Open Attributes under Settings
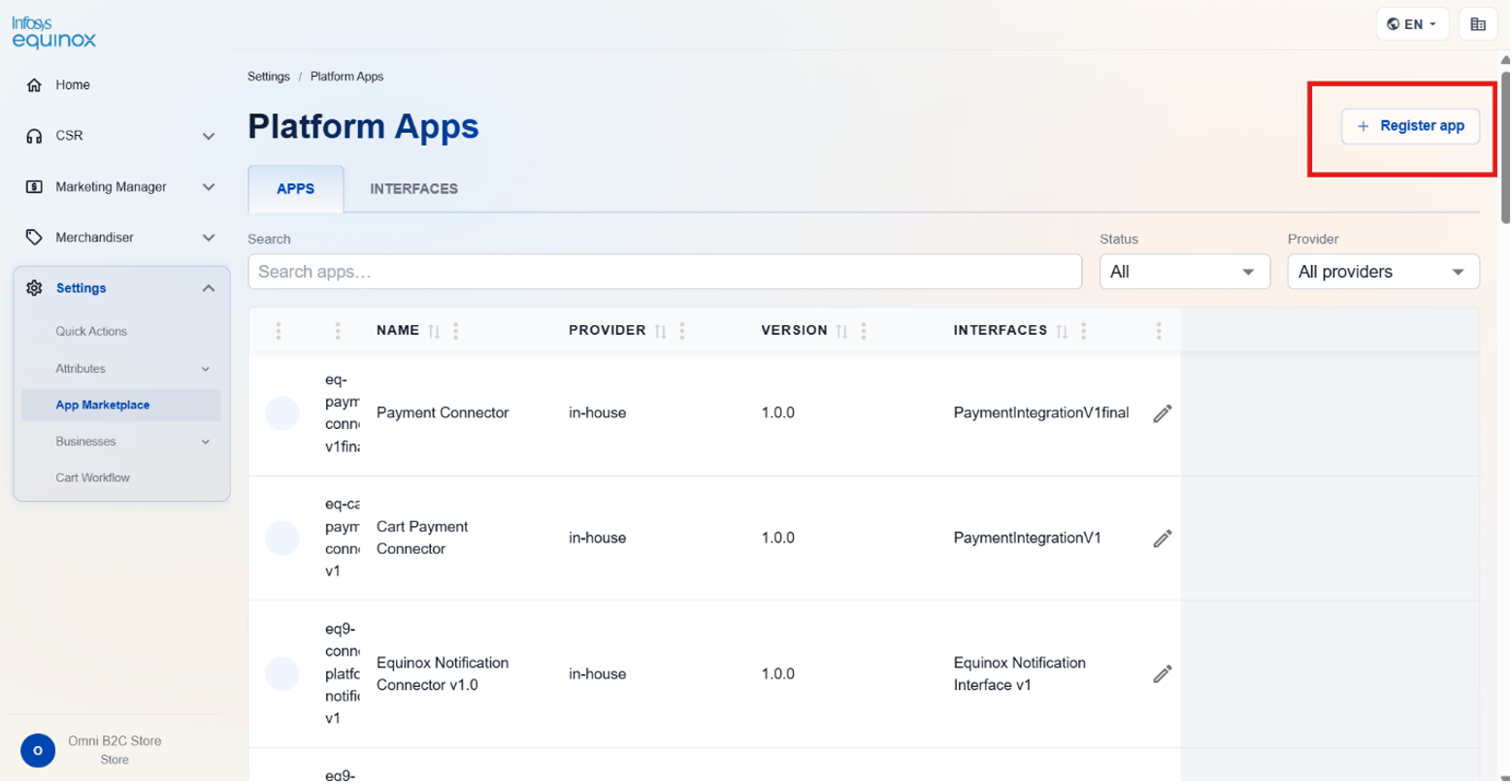The width and height of the screenshot is (1512, 784). [x=81, y=370]
